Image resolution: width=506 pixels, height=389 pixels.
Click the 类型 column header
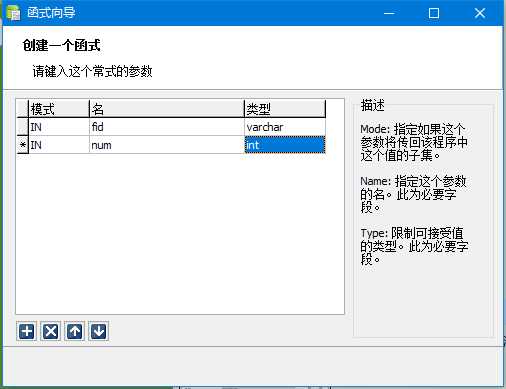[285, 109]
